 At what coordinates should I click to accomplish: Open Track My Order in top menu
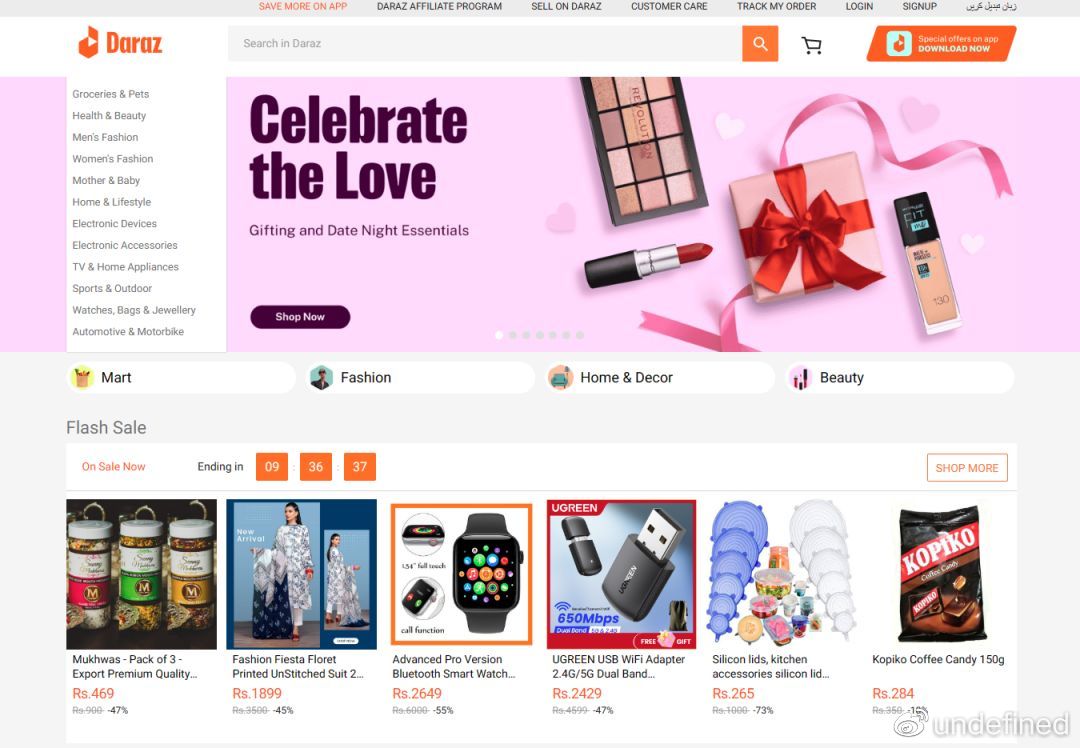coord(776,7)
